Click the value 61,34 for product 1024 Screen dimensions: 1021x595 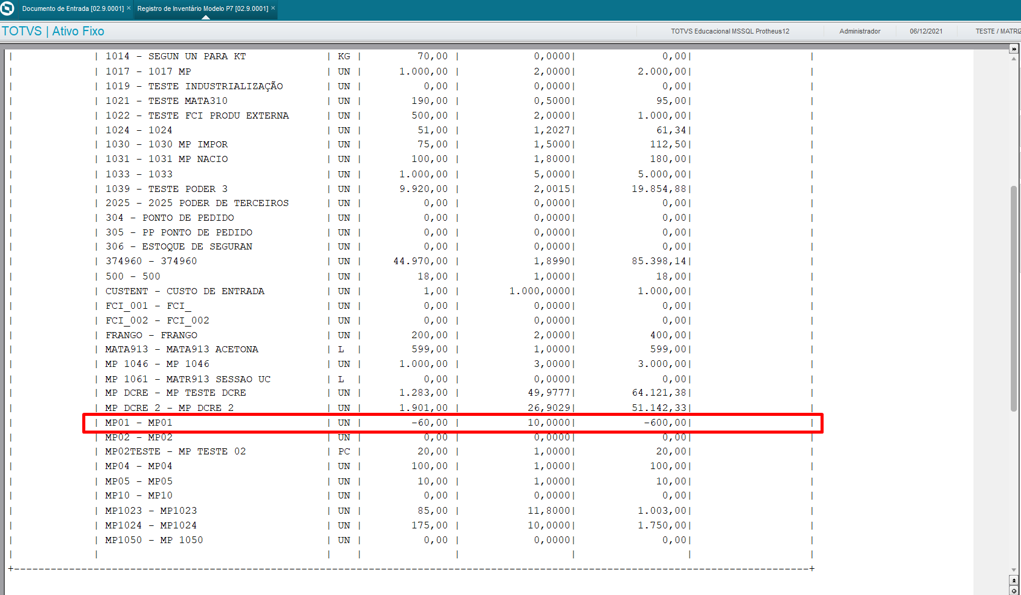(671, 130)
